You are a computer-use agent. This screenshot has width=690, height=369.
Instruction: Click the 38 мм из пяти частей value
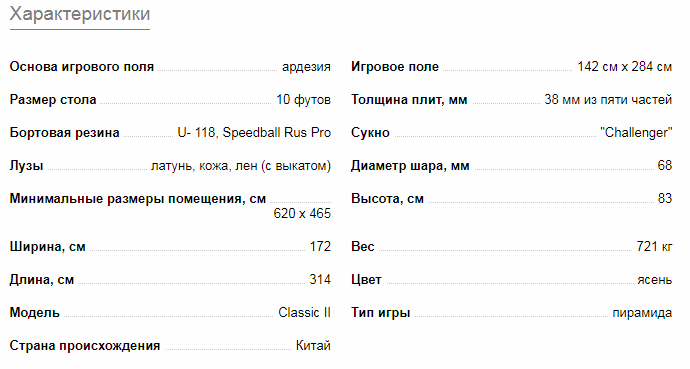coord(608,100)
